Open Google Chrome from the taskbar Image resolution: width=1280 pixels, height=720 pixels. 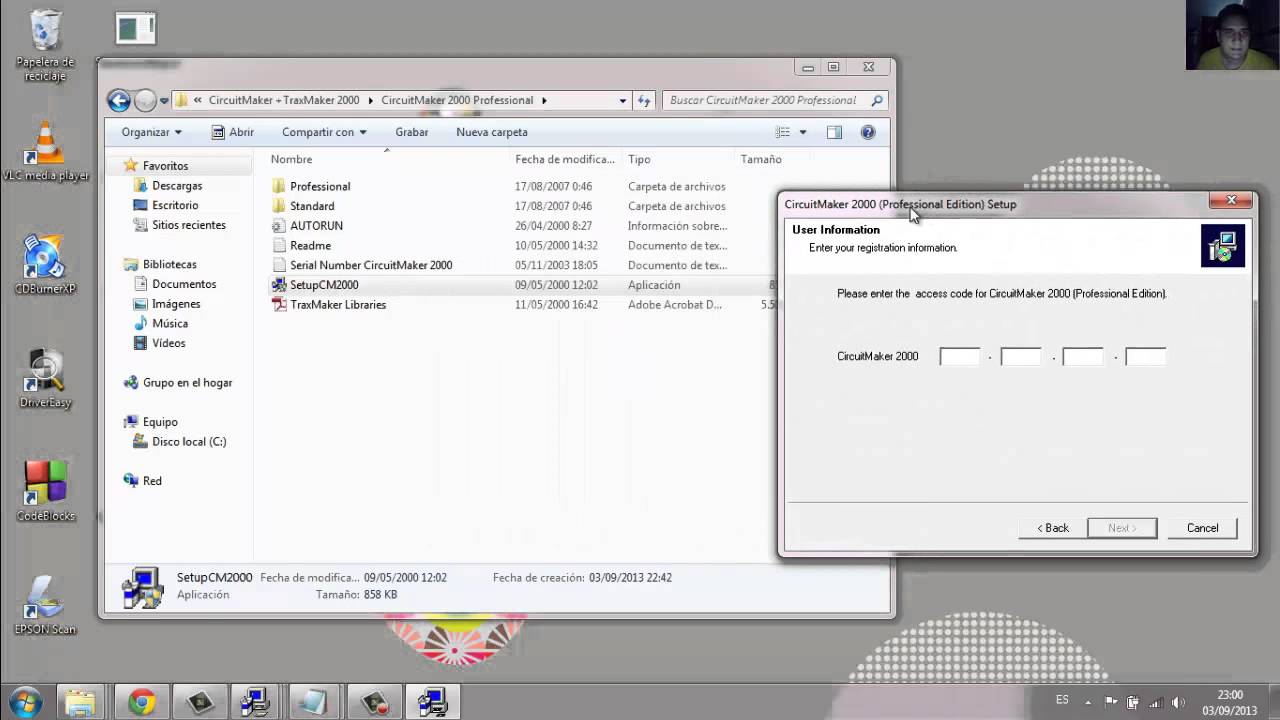pos(141,703)
